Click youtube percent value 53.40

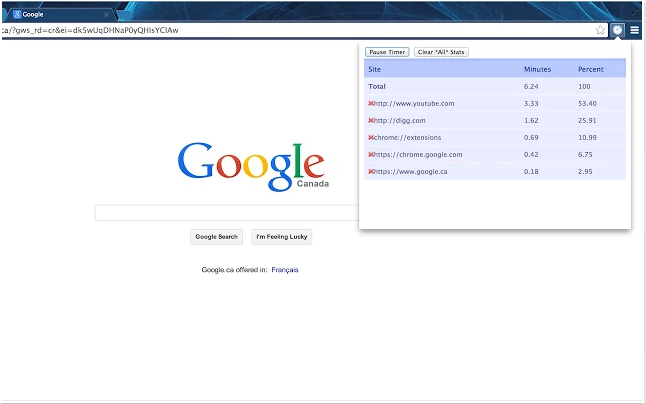point(587,103)
